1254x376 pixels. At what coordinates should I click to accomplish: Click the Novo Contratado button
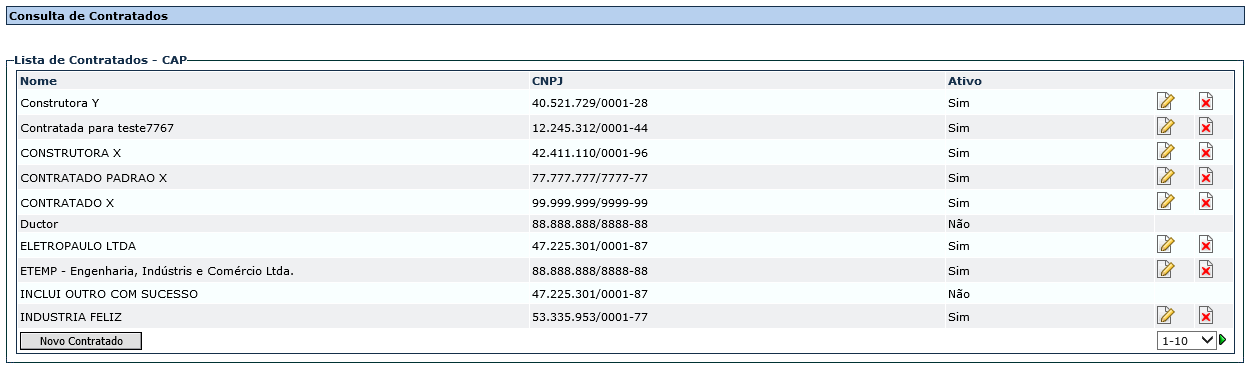tap(81, 341)
